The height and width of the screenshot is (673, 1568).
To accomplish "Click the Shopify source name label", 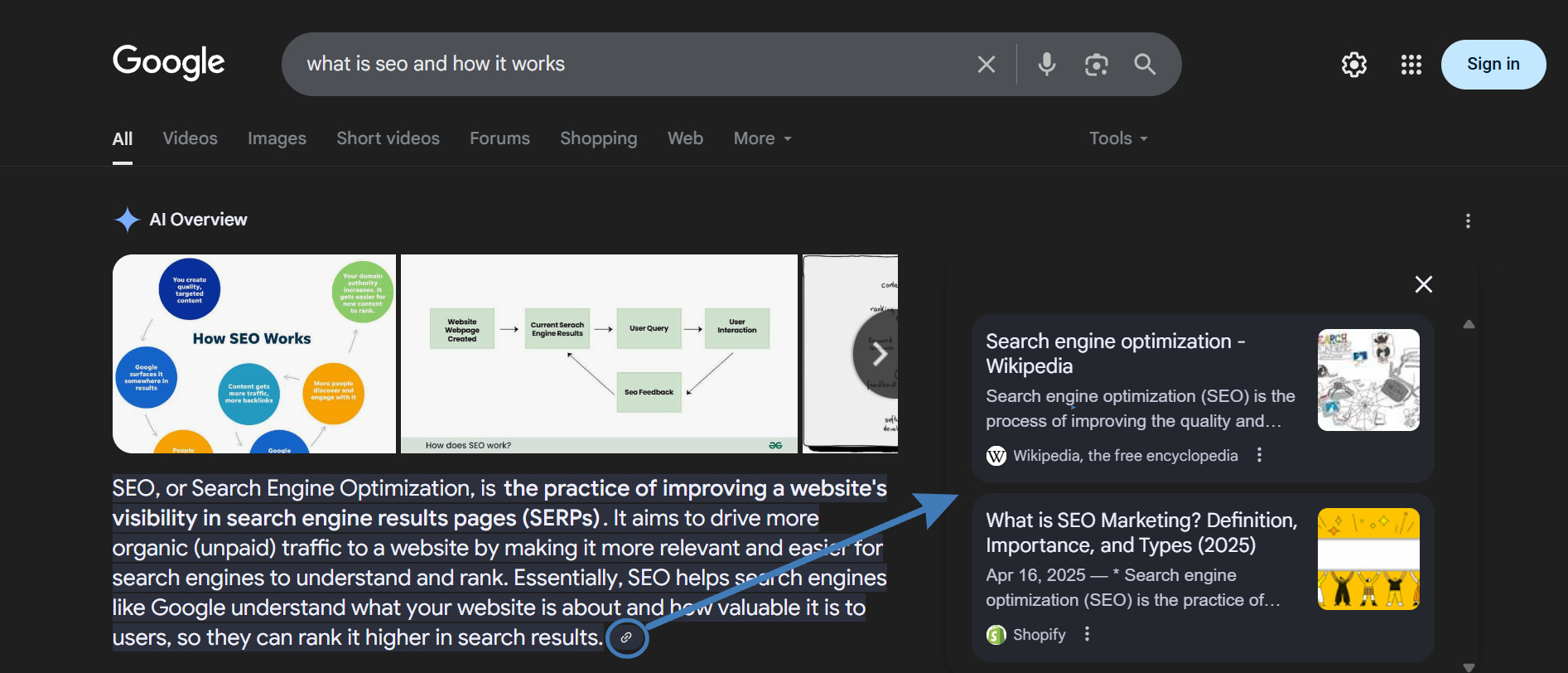I will (x=1040, y=635).
